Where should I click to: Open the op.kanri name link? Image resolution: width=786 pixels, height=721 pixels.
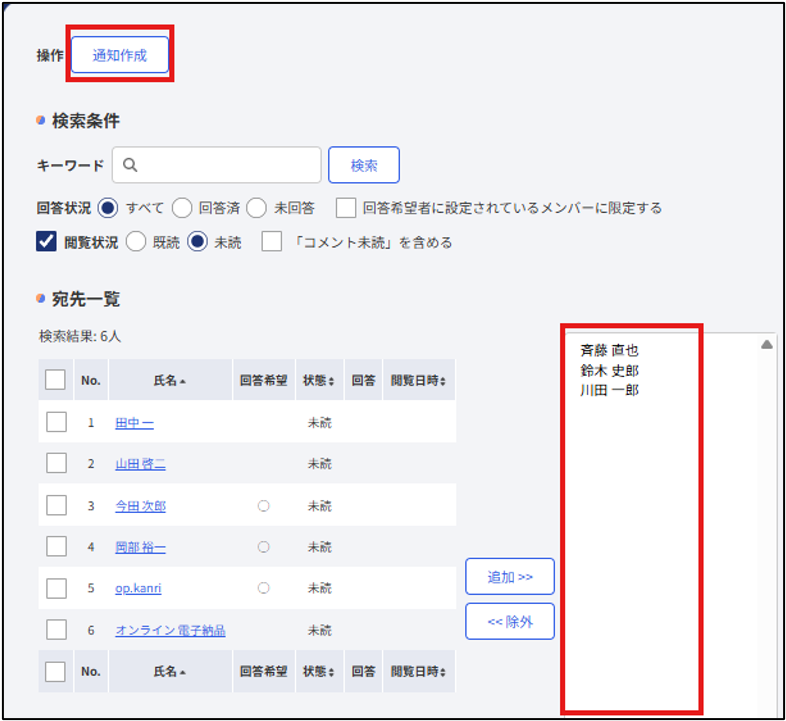click(138, 588)
